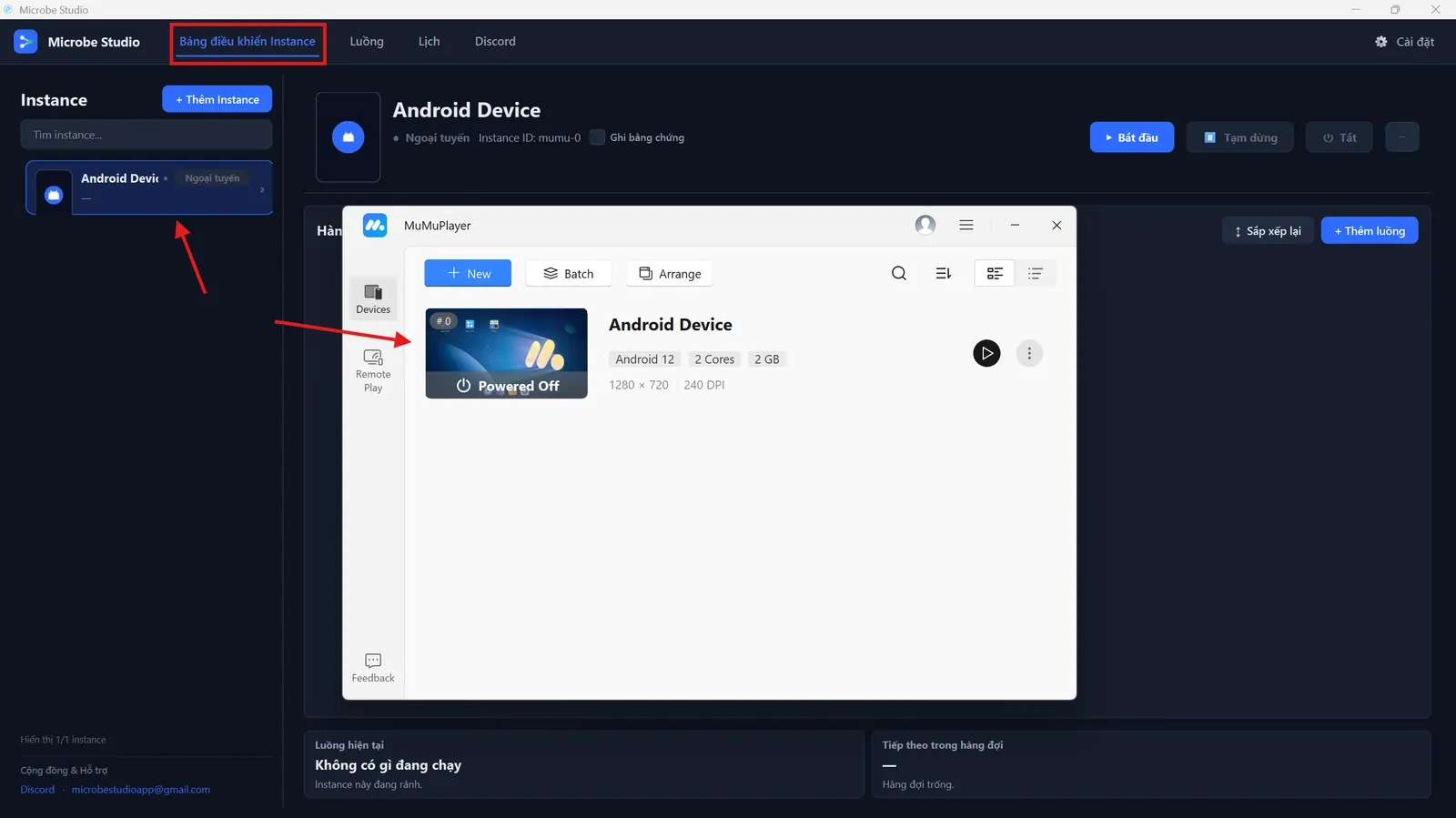
Task: Click the Powered Off device thumbnail
Action: (506, 353)
